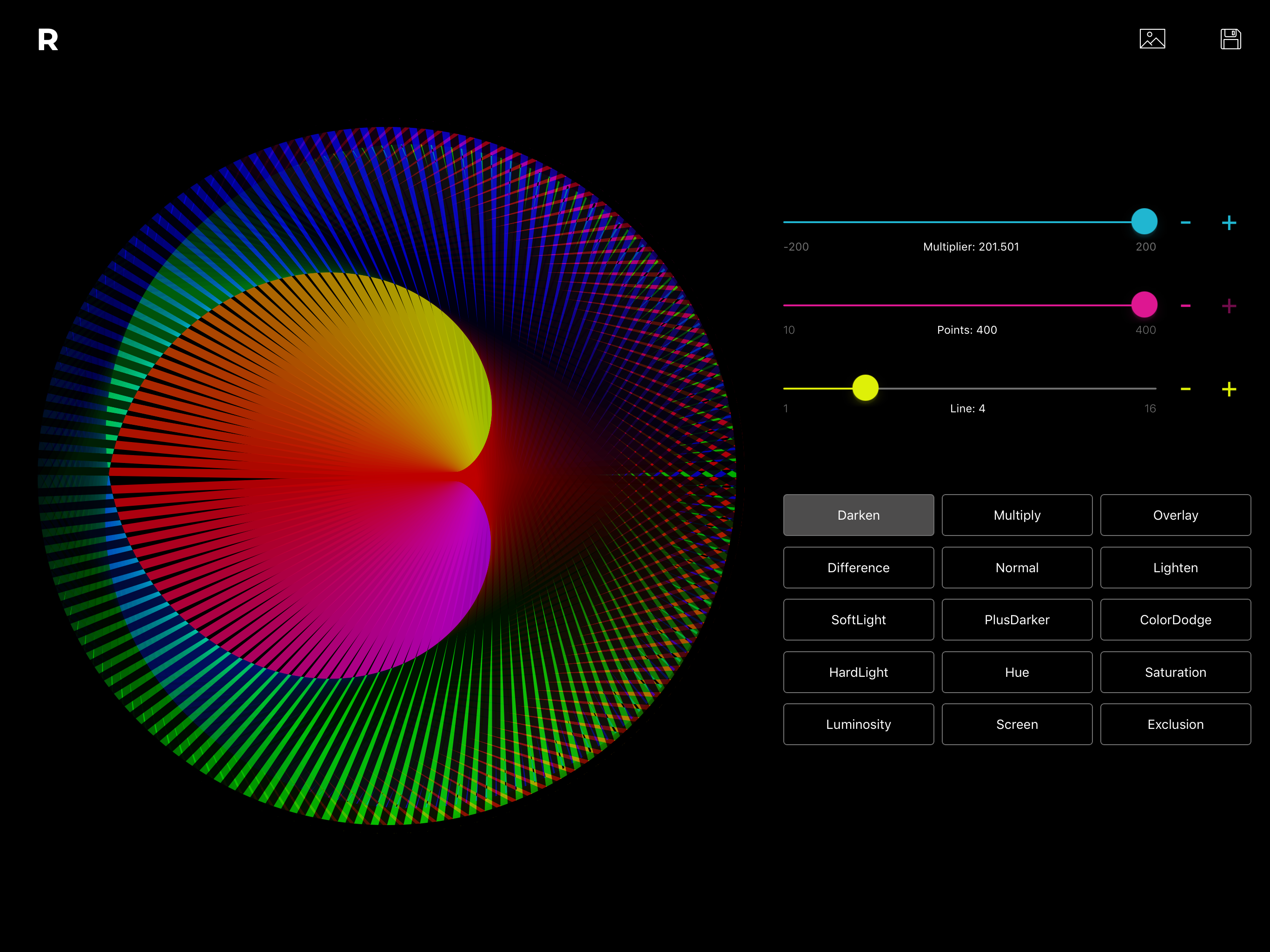The height and width of the screenshot is (952, 1270).
Task: Pick the ColorDodge blend mode
Action: tap(1175, 620)
